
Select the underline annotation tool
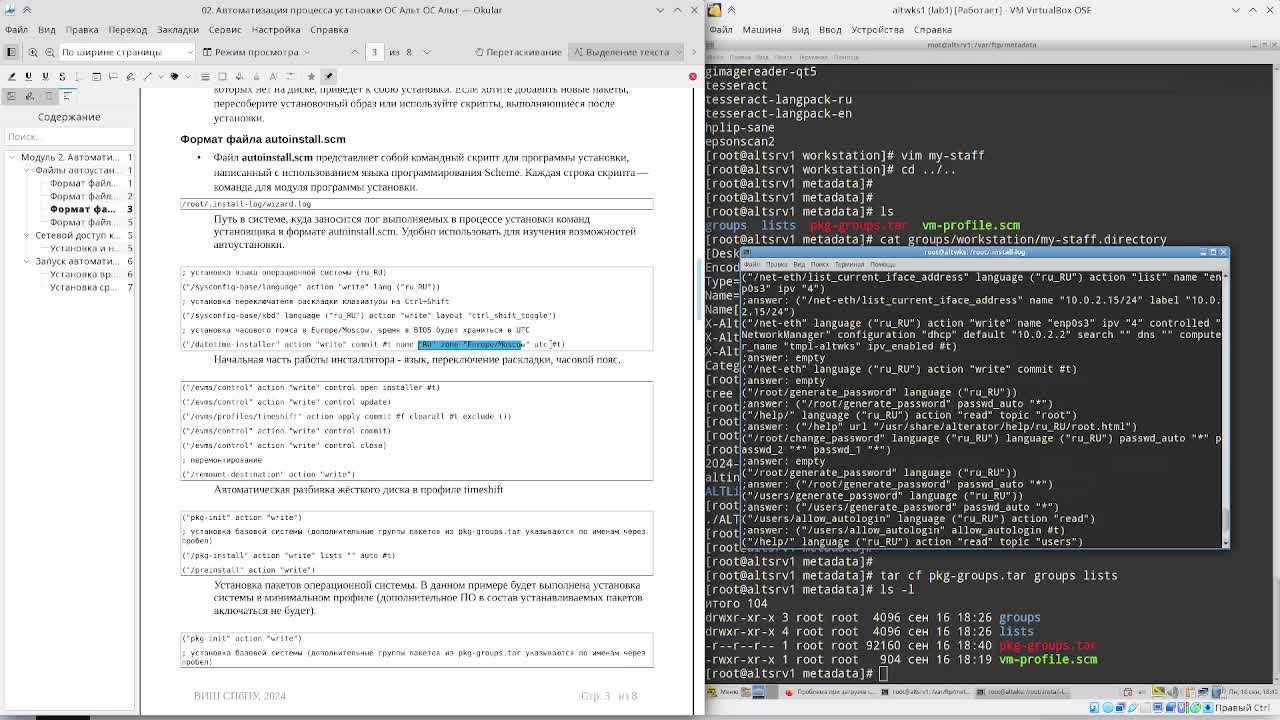coord(28,76)
